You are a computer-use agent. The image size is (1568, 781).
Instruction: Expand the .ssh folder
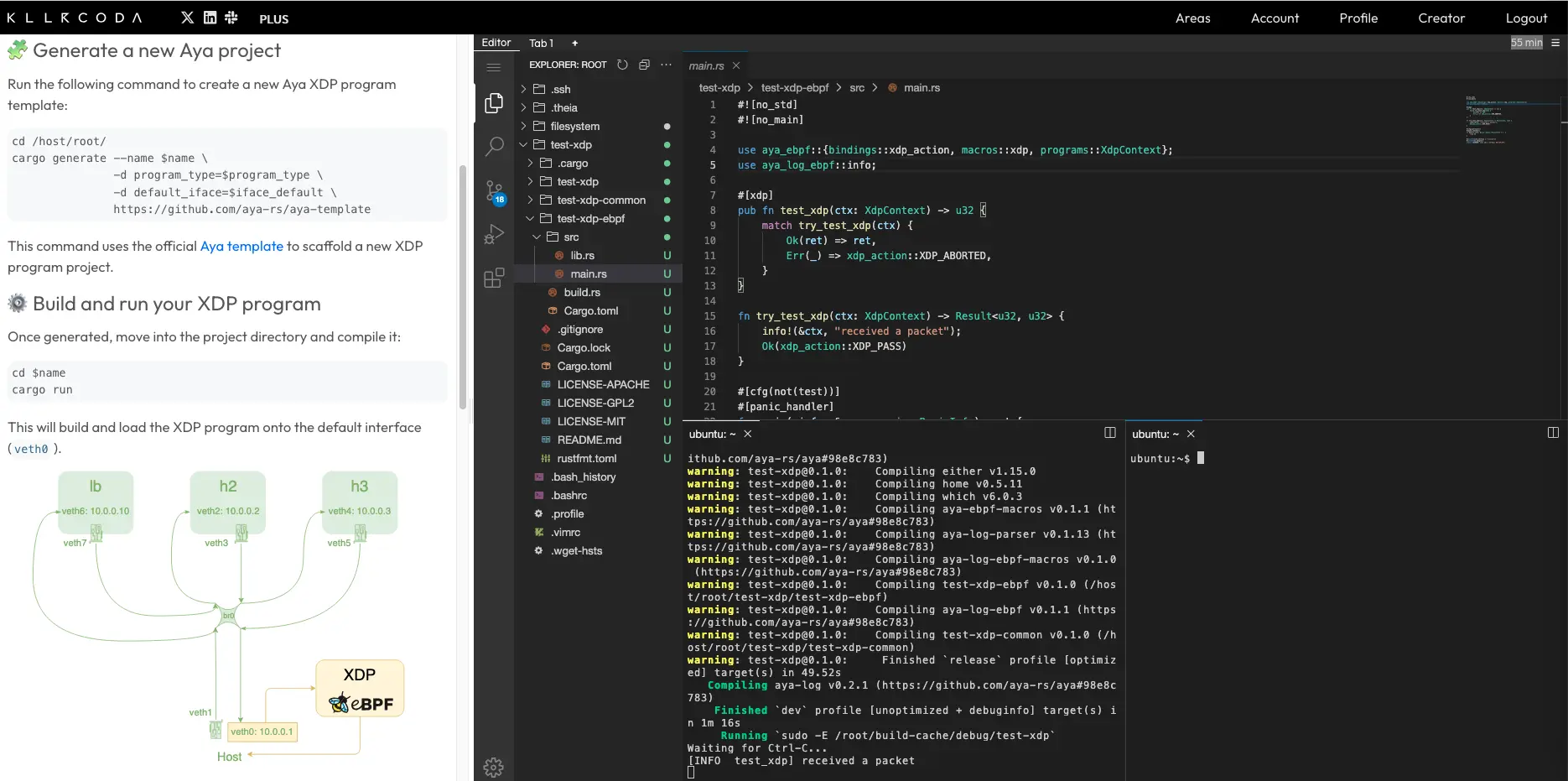(560, 90)
